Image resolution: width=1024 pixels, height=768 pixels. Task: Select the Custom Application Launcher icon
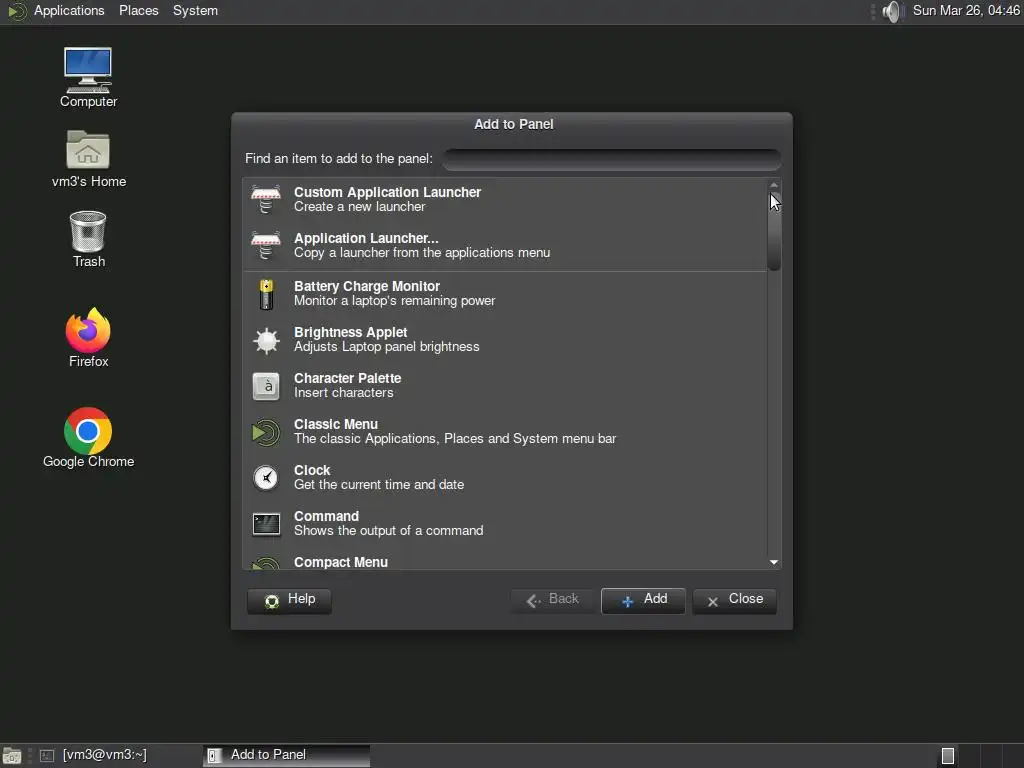[x=266, y=199]
